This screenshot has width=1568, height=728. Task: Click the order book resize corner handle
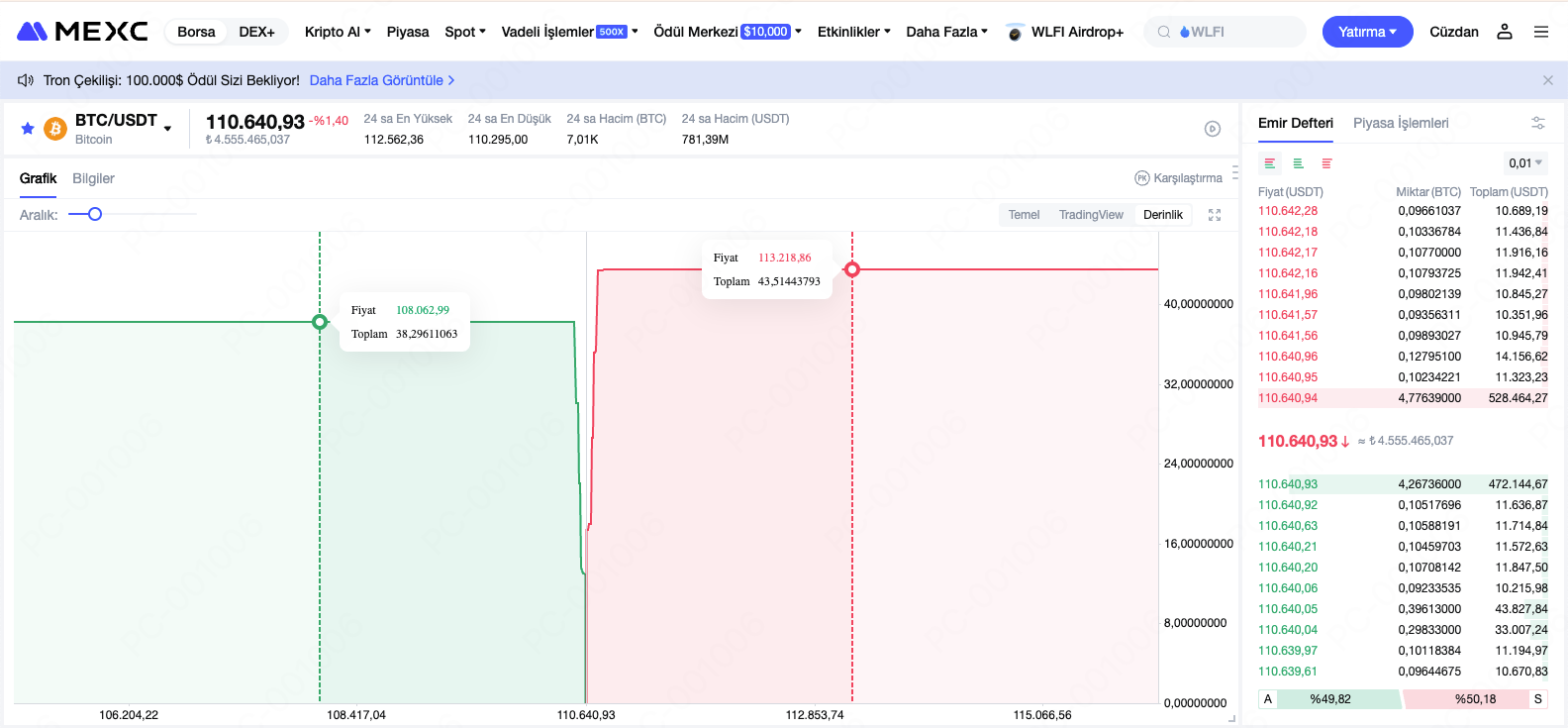1232,719
